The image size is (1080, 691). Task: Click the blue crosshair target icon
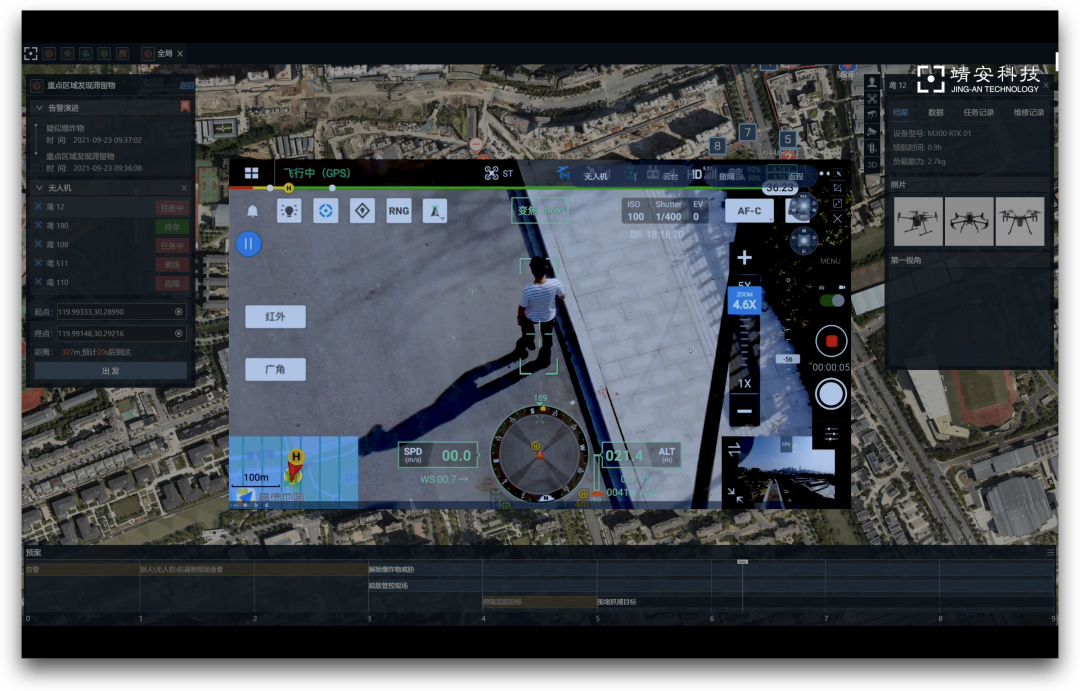(x=326, y=211)
